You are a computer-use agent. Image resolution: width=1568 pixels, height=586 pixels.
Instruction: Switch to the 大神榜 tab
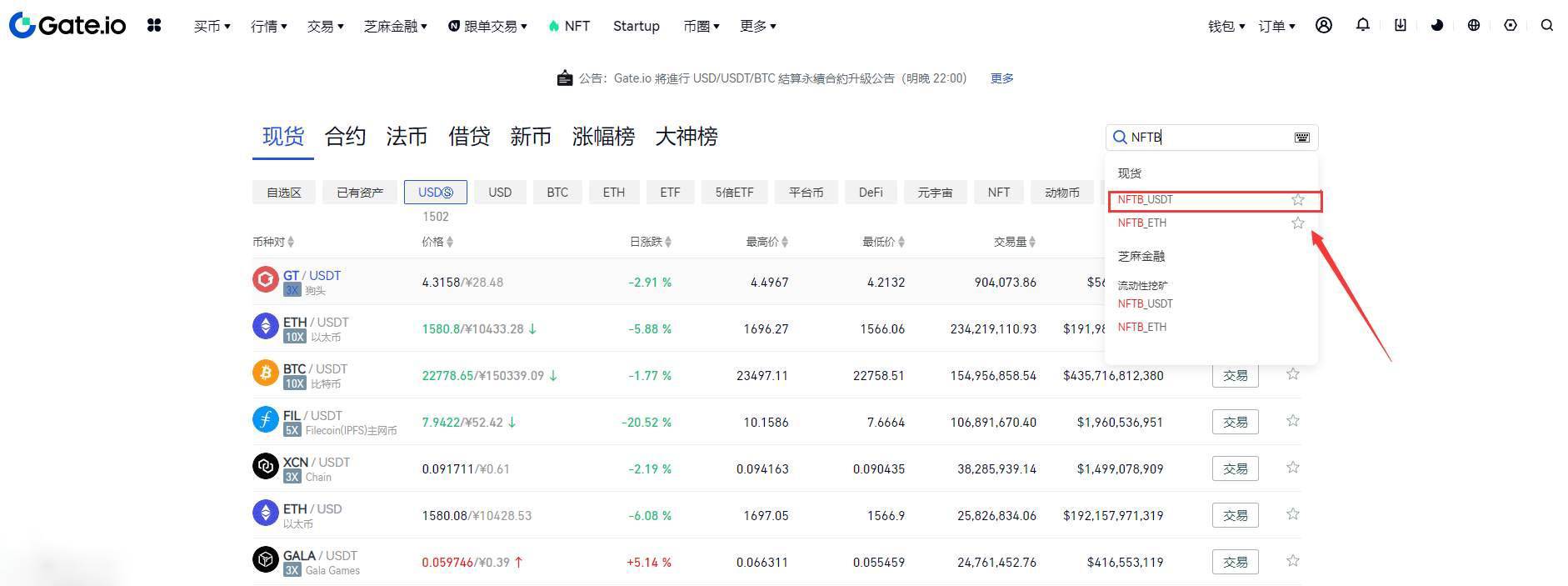tap(687, 137)
